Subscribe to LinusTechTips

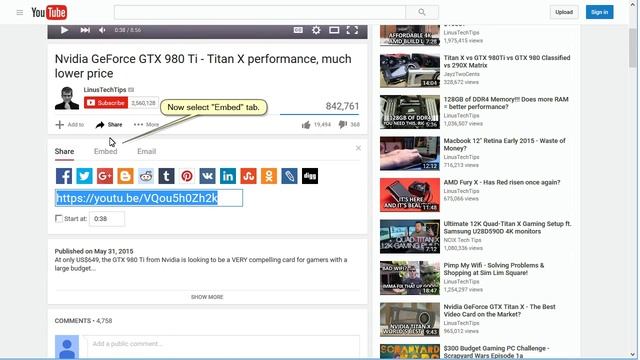[x=106, y=103]
